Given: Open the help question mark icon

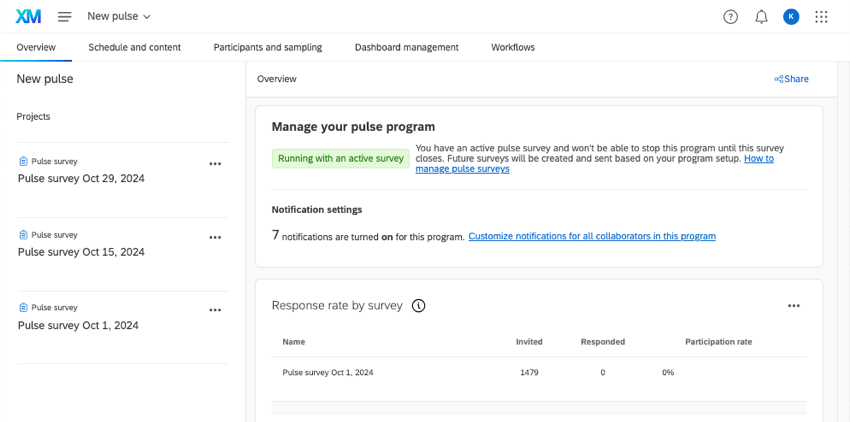Looking at the screenshot, I should [730, 16].
